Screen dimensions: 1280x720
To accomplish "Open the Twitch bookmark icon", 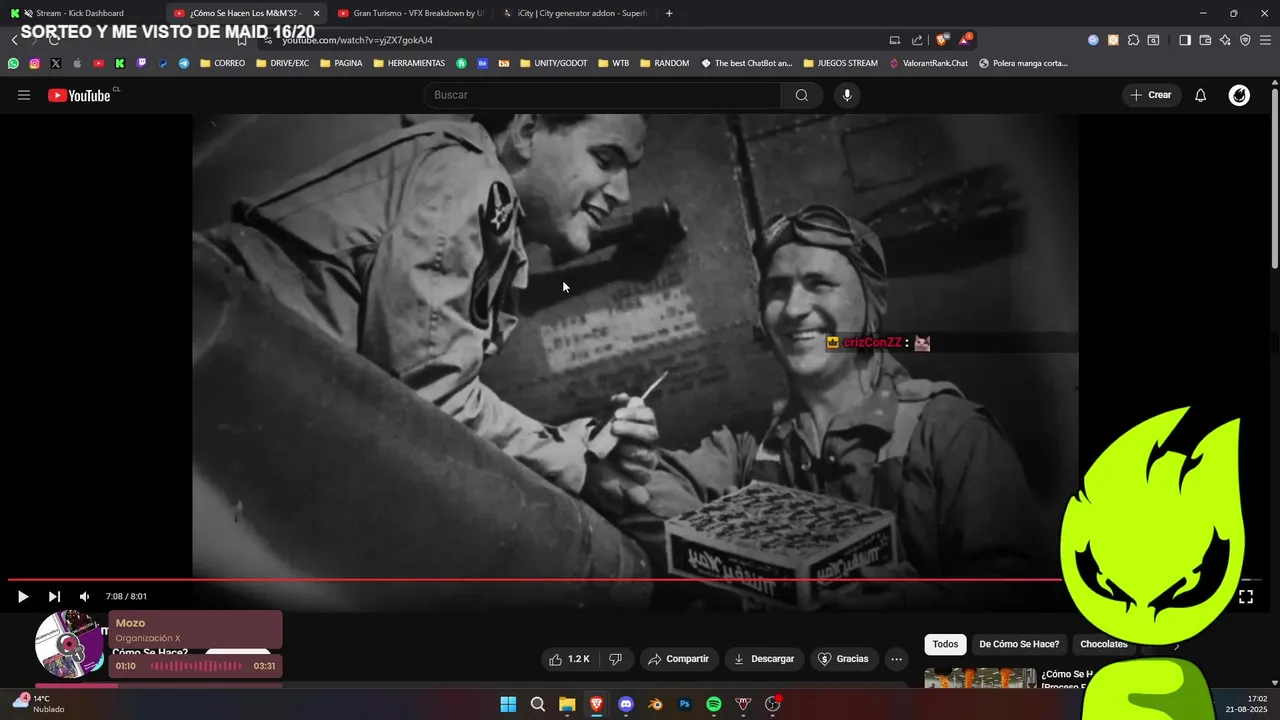I will coord(141,63).
